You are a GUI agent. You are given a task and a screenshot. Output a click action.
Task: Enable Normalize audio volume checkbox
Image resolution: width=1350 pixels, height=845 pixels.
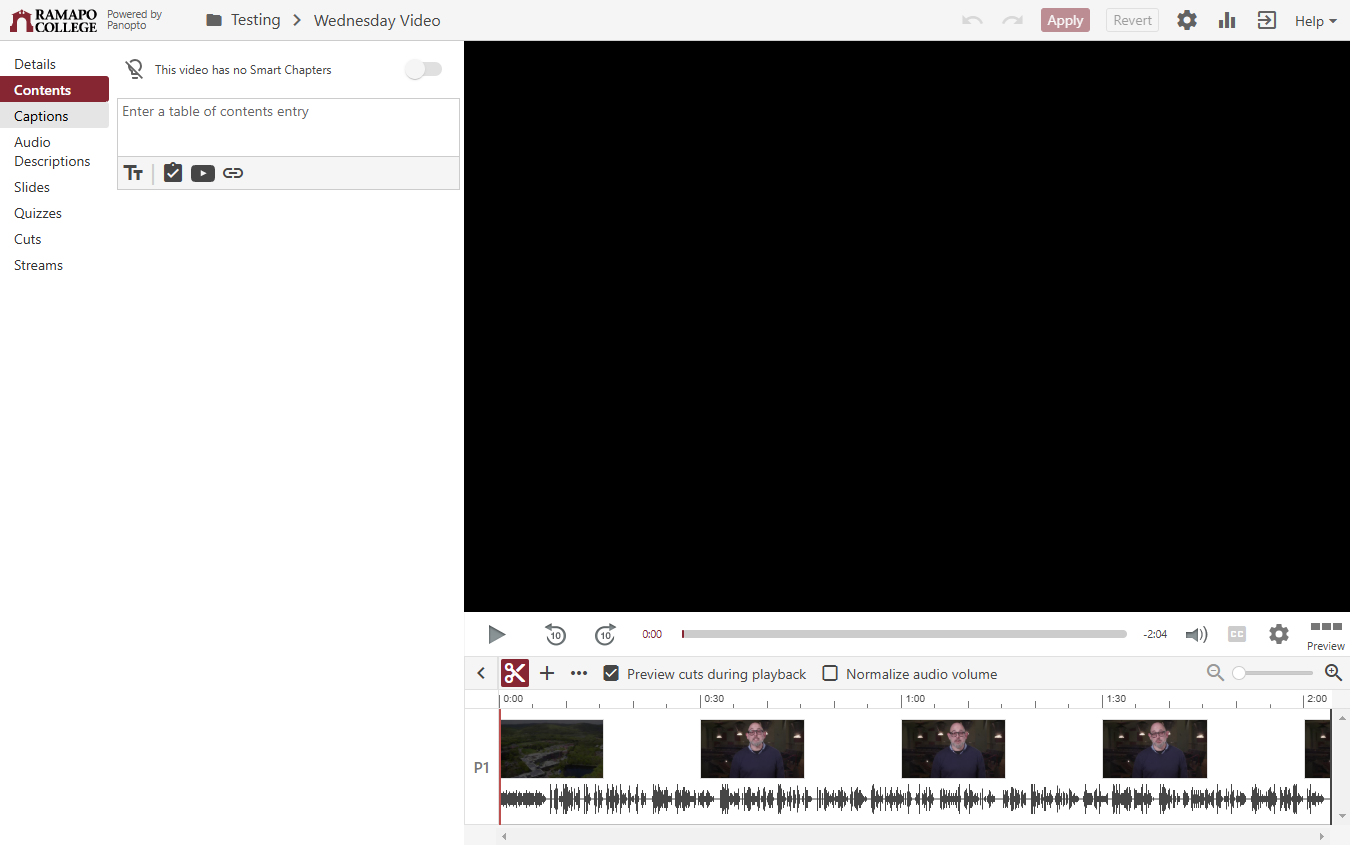830,673
